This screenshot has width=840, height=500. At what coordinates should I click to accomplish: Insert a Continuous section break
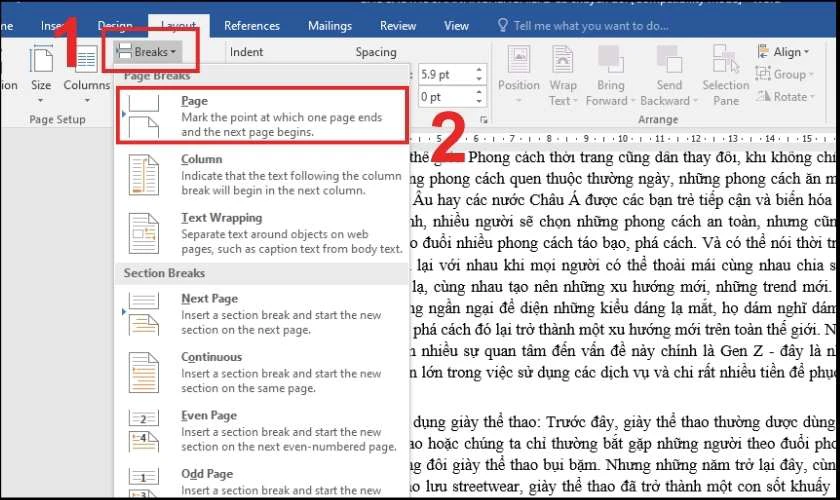pos(261,372)
